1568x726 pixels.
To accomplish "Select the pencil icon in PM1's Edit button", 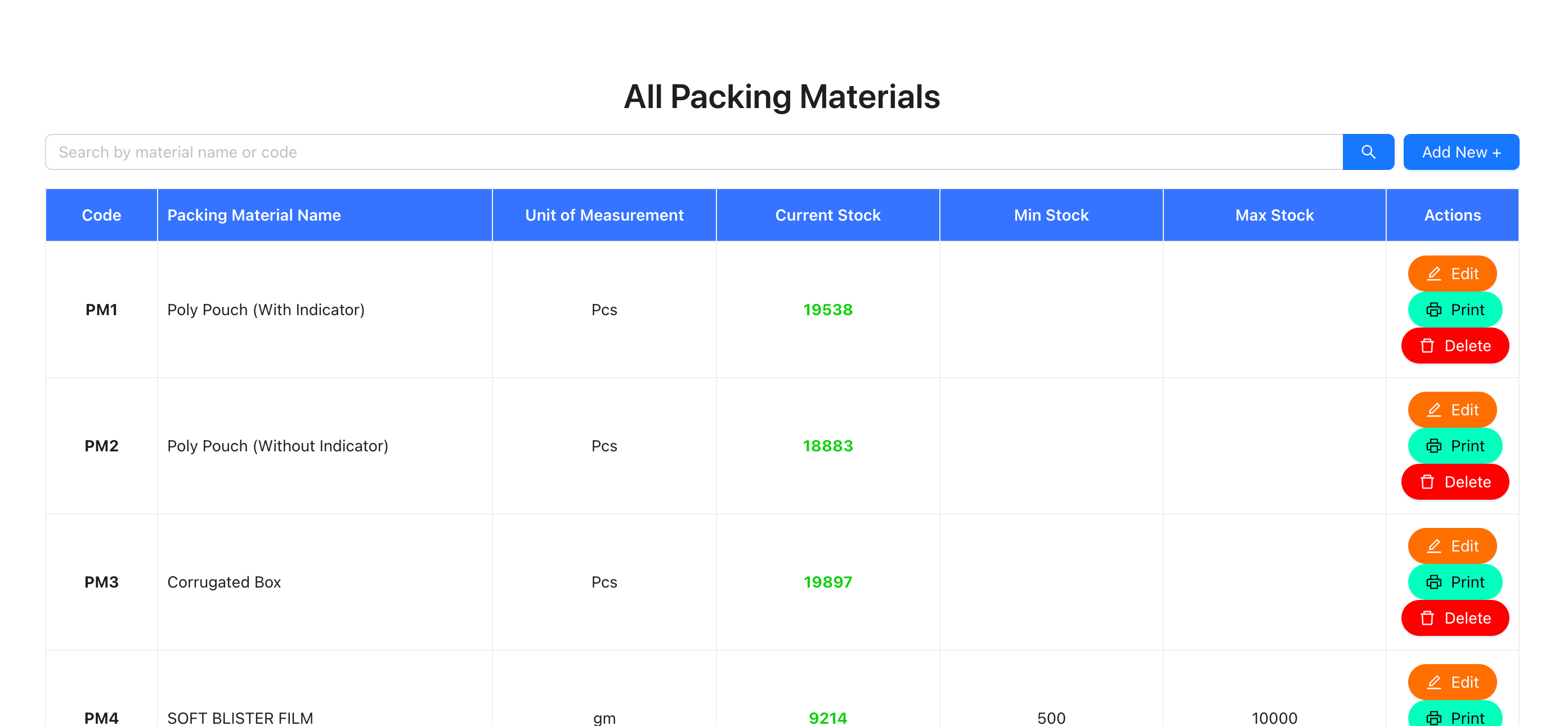I will (1434, 274).
